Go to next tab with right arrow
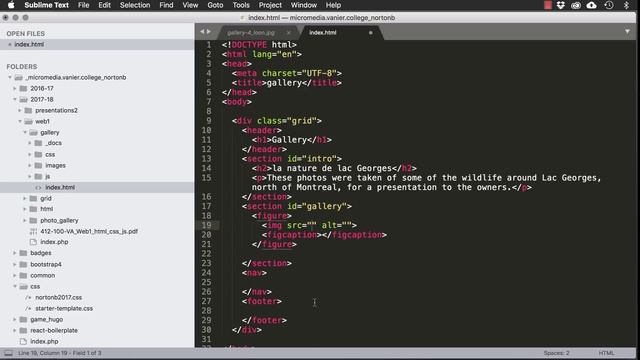Image resolution: width=640 pixels, height=360 pixels. [x=209, y=31]
